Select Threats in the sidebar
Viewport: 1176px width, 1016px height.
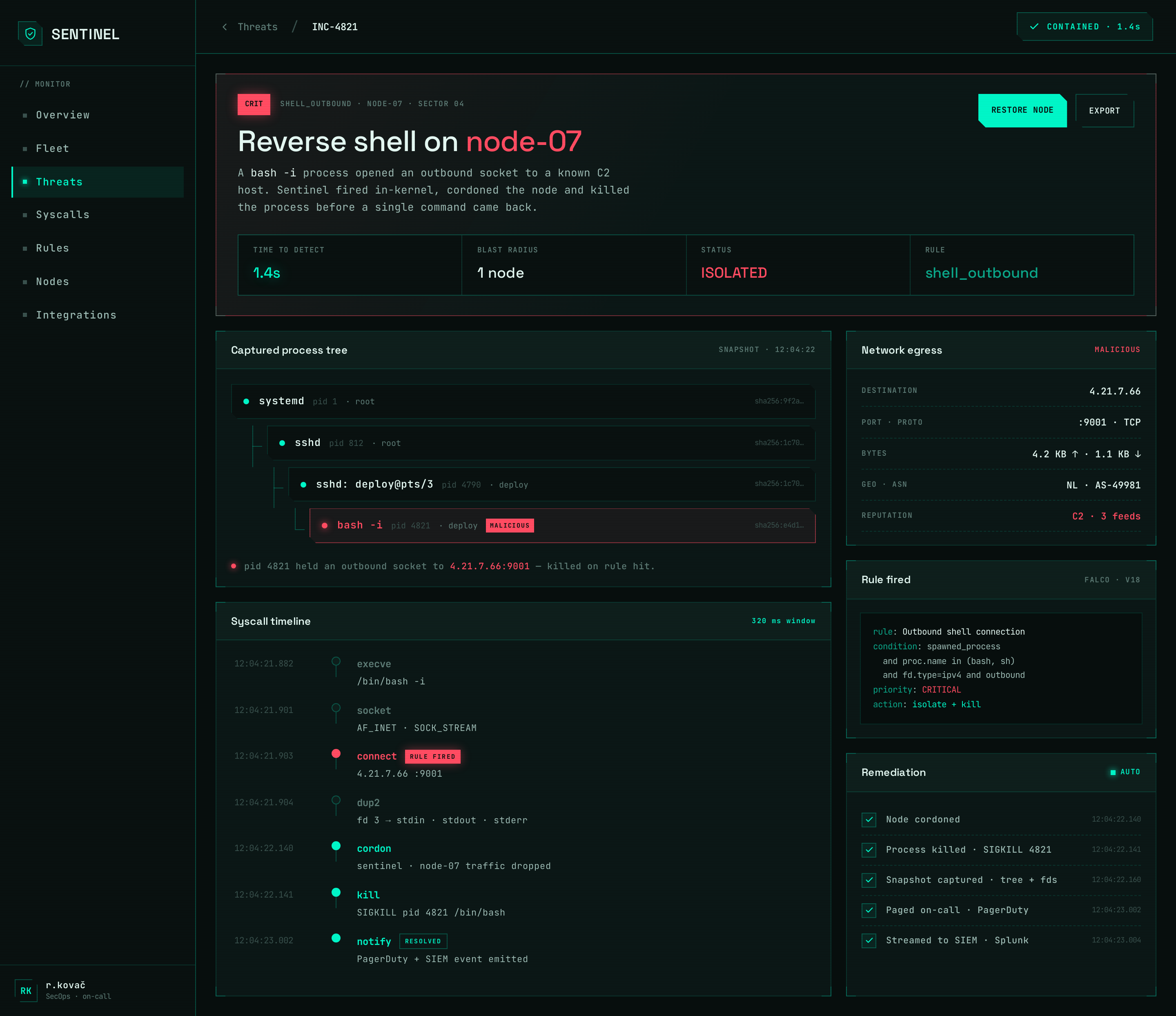(98, 182)
